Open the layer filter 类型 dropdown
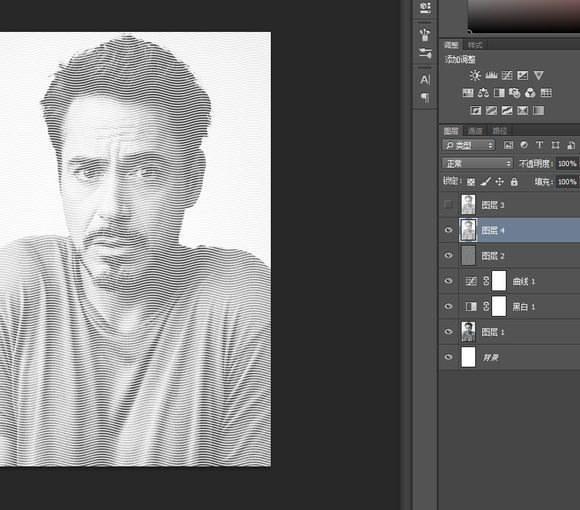 point(468,145)
